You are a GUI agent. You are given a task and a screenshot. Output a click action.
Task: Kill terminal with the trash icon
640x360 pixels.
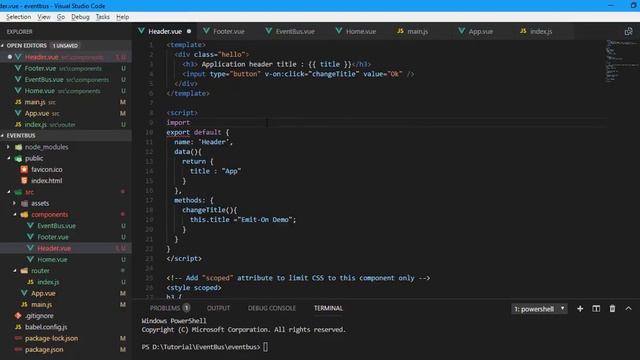coord(612,309)
